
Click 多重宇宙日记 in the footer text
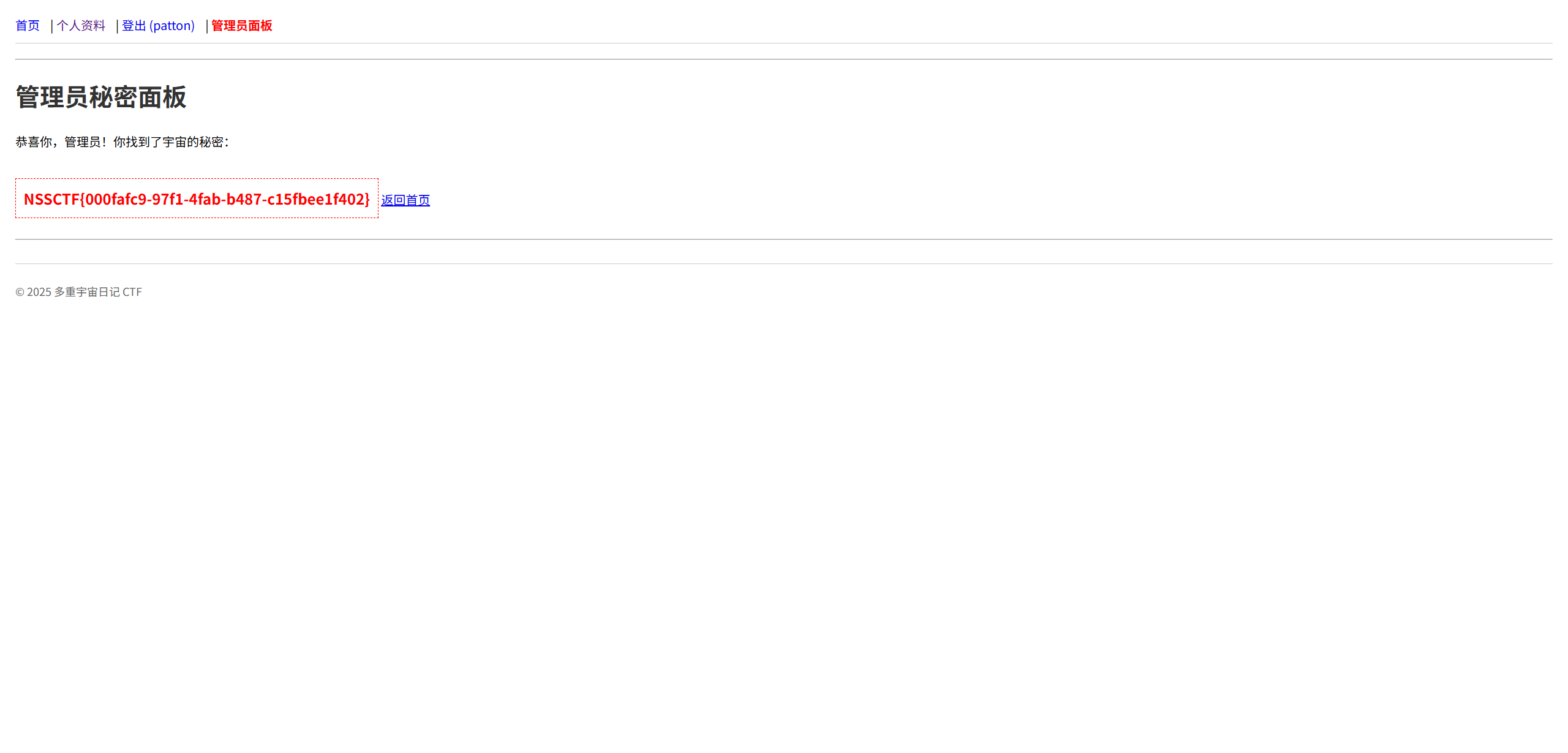pyautogui.click(x=86, y=292)
